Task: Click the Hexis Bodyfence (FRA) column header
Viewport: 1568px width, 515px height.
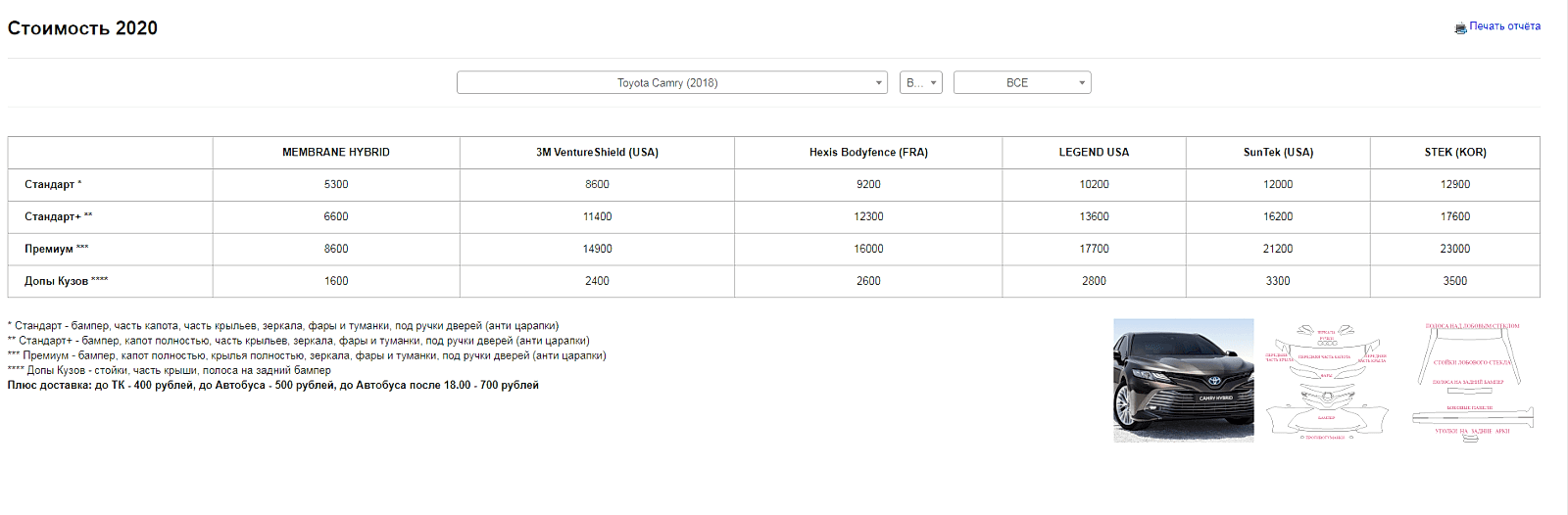Action: [x=868, y=153]
